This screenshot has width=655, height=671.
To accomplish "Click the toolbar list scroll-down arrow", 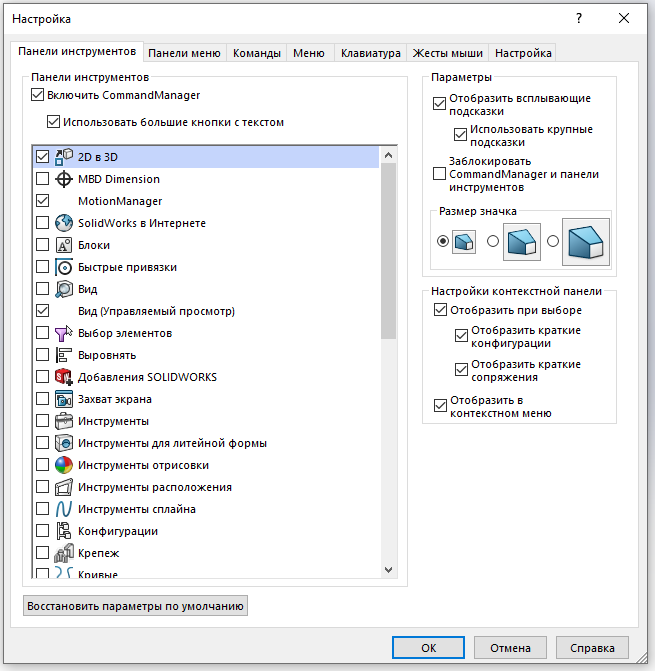I will 388,570.
